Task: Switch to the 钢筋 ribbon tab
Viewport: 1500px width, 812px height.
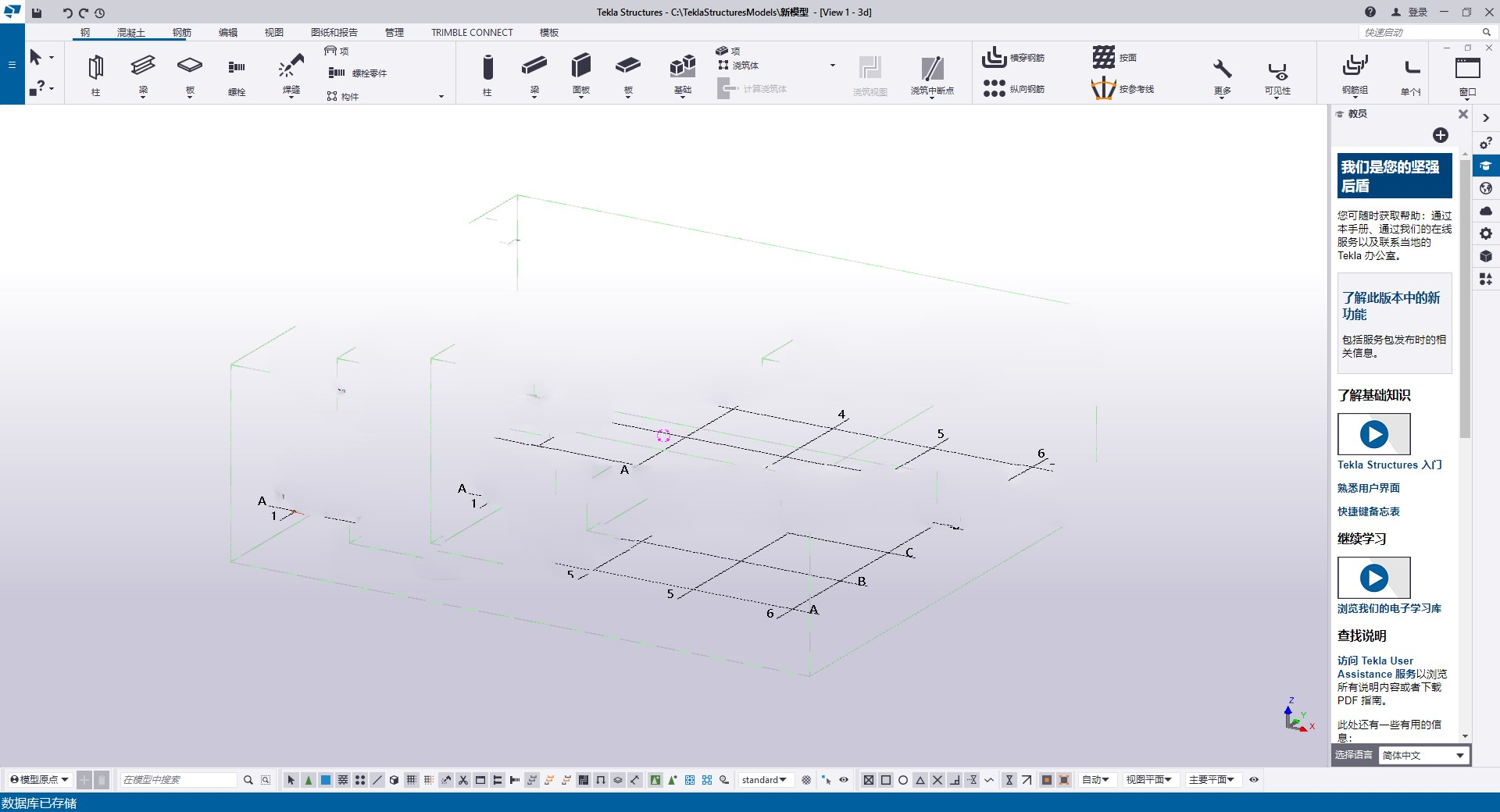Action: click(x=182, y=33)
